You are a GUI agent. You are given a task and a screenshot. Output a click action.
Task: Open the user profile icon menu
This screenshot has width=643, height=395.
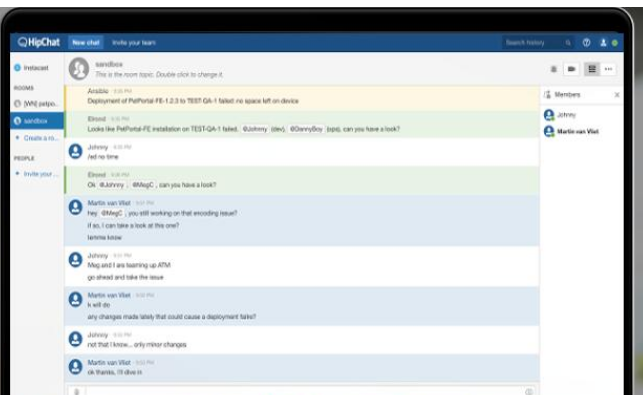tap(603, 43)
